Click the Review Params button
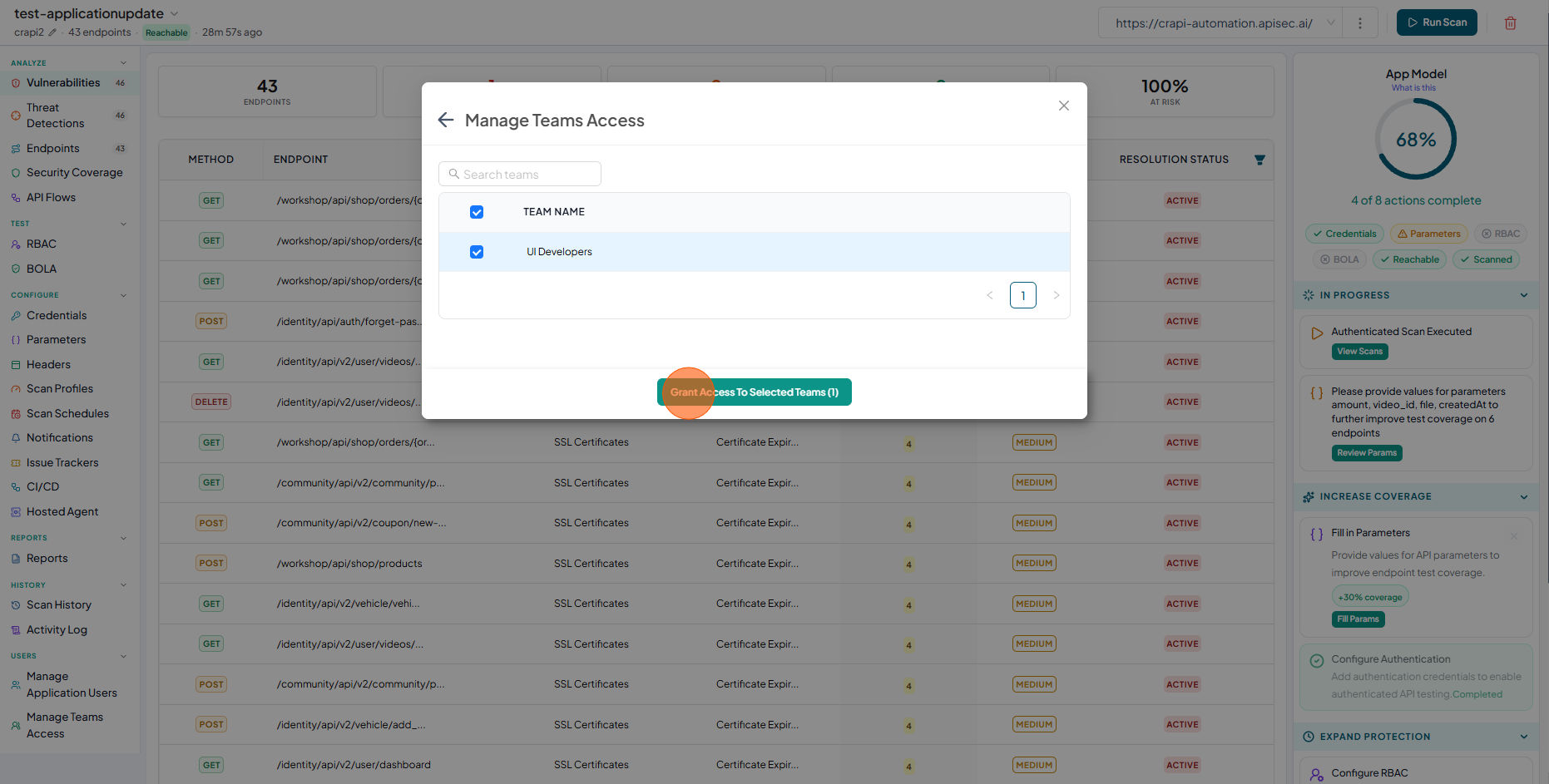 pos(1367,453)
